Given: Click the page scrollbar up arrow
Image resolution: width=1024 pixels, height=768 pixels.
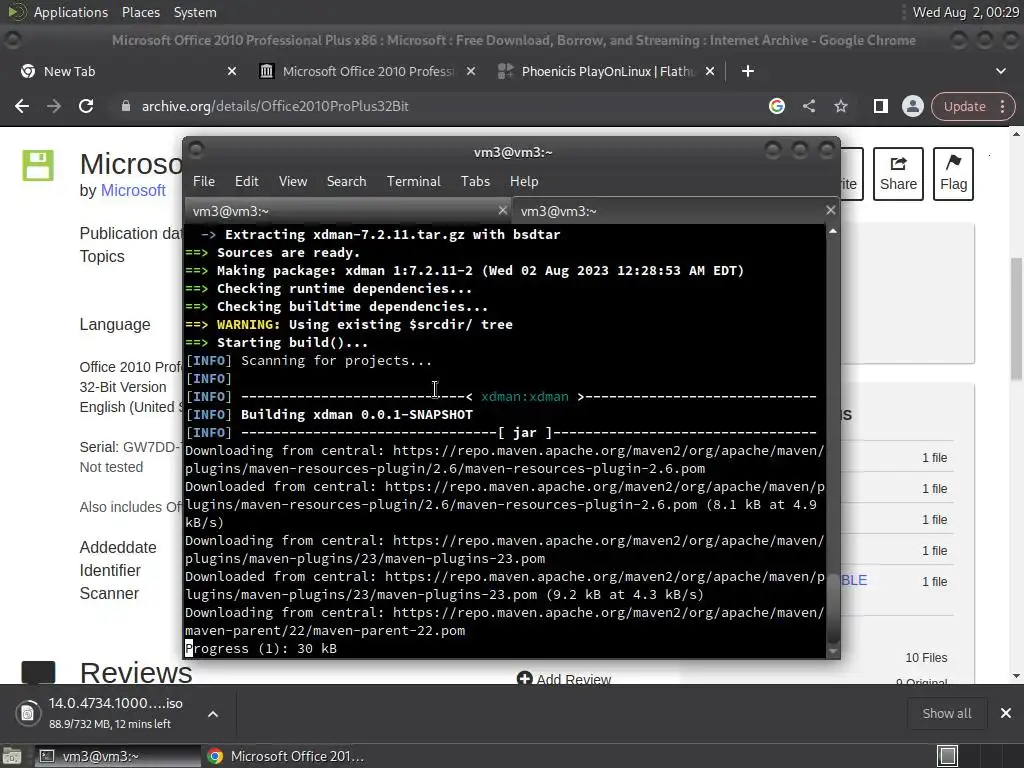Looking at the screenshot, I should pos(1016,134).
